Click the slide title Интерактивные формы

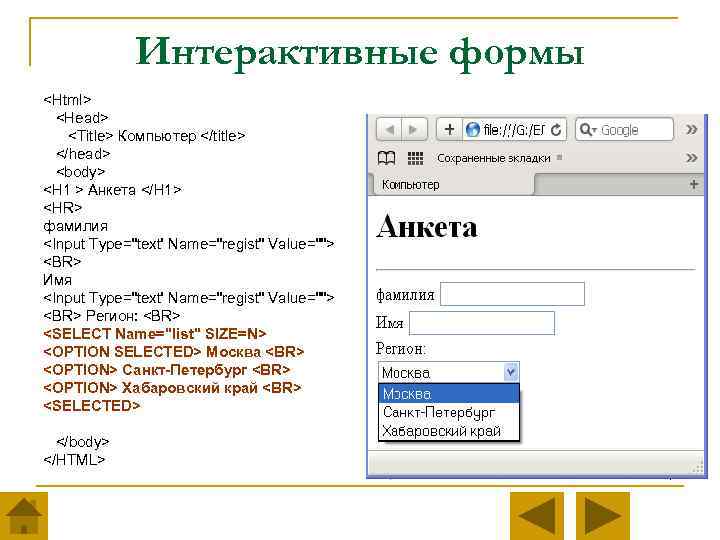click(360, 53)
